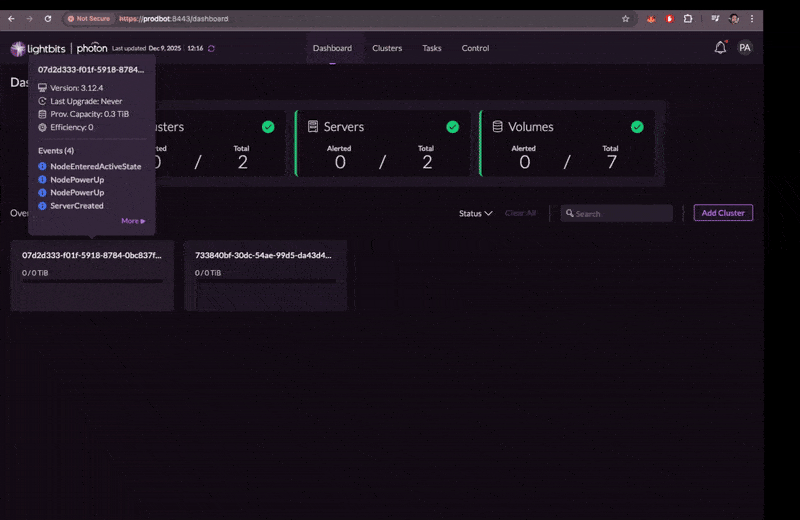Click the browser back arrow
This screenshot has height=520, width=800.
(11, 19)
